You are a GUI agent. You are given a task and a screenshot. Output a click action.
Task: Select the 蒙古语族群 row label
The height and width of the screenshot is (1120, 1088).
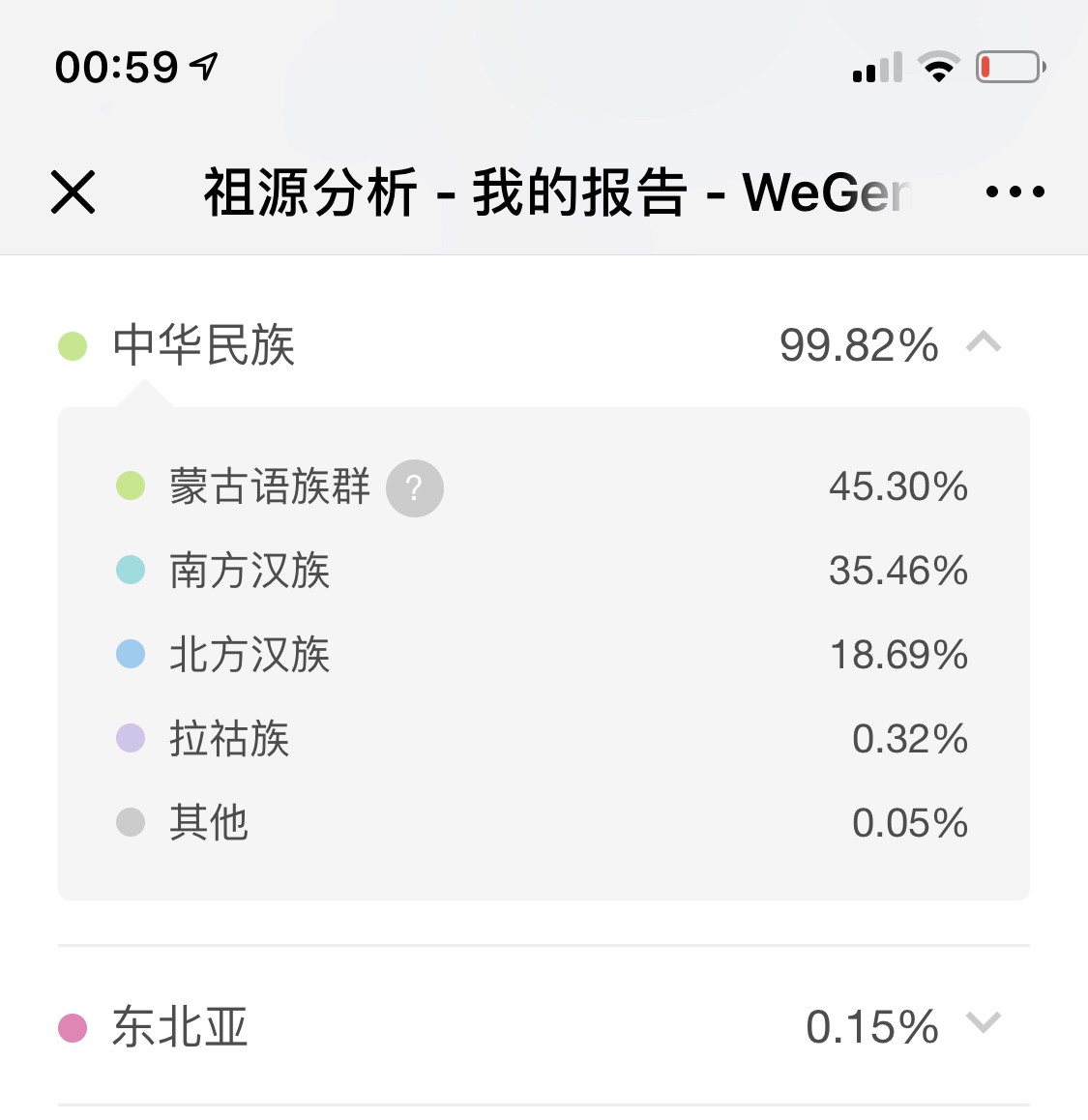pyautogui.click(x=270, y=486)
